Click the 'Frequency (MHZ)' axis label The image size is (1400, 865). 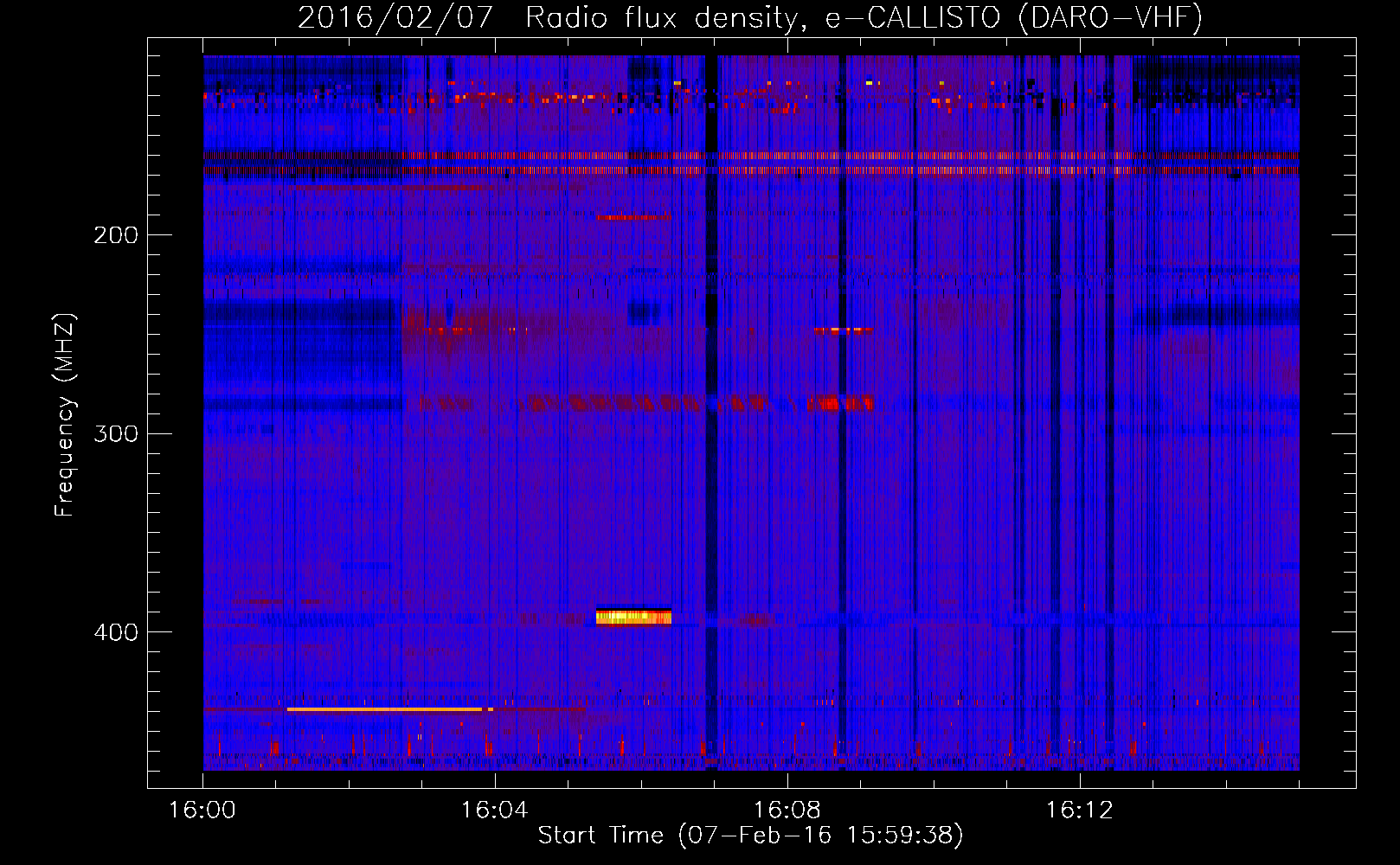point(65,414)
